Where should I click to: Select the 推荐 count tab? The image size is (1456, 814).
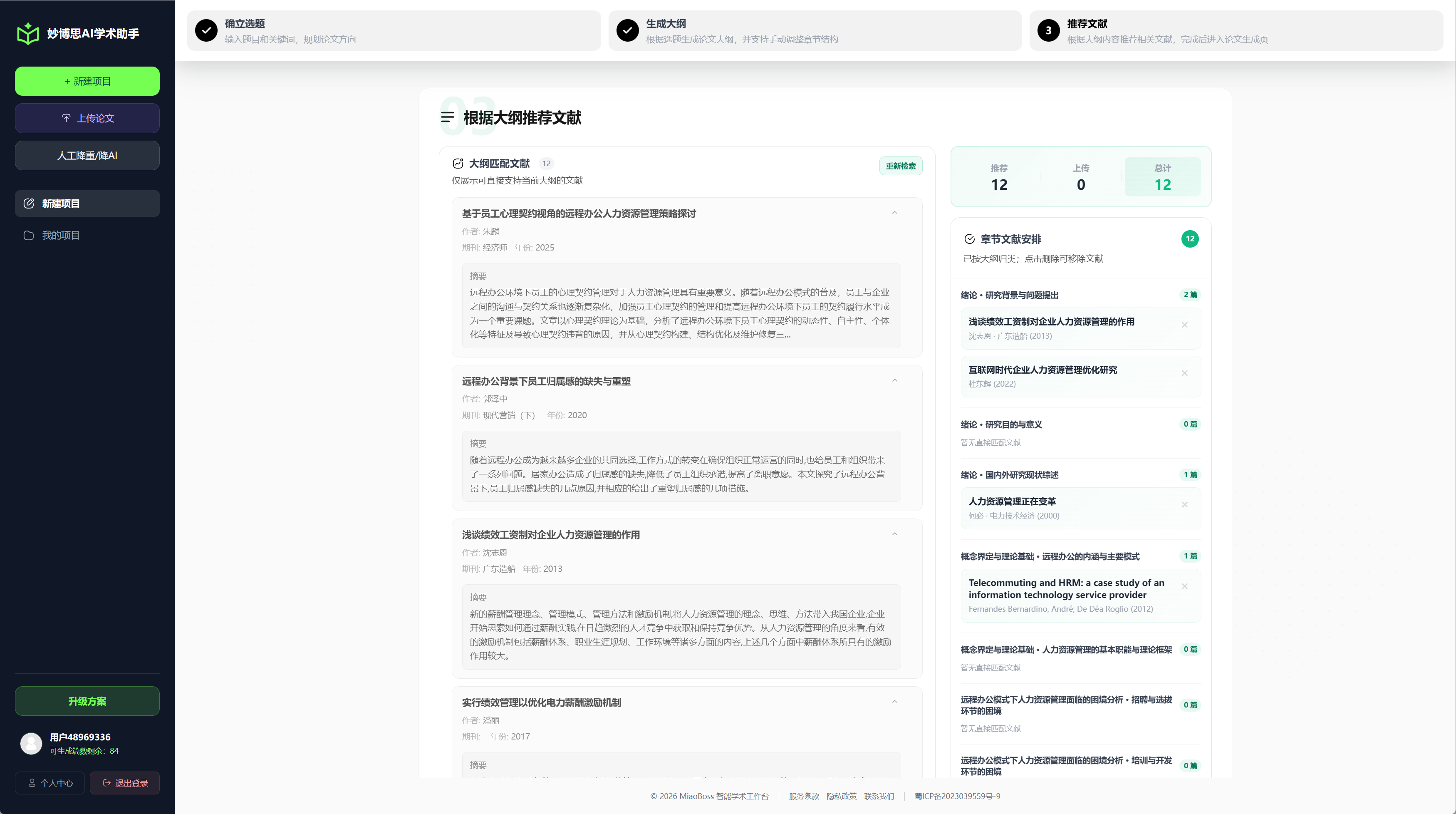[x=999, y=177]
